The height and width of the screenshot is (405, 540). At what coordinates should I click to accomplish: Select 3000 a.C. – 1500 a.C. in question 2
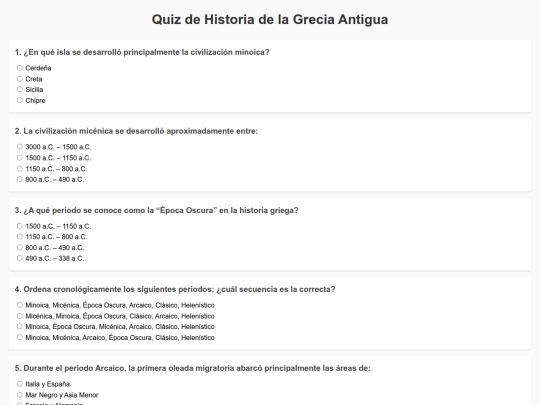(x=20, y=147)
